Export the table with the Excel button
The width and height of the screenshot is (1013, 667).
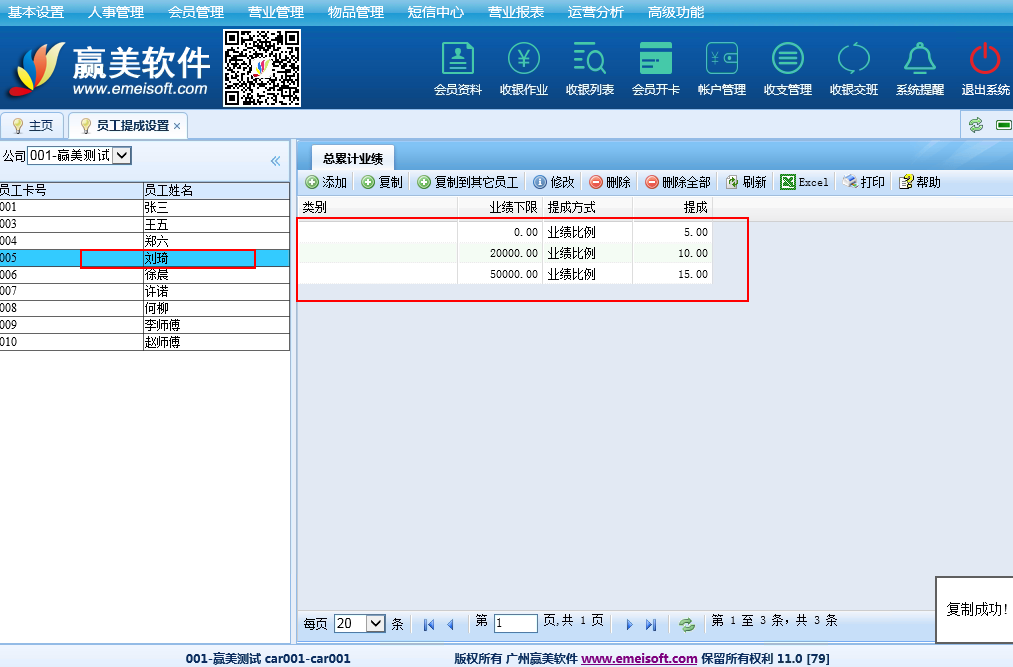point(804,182)
